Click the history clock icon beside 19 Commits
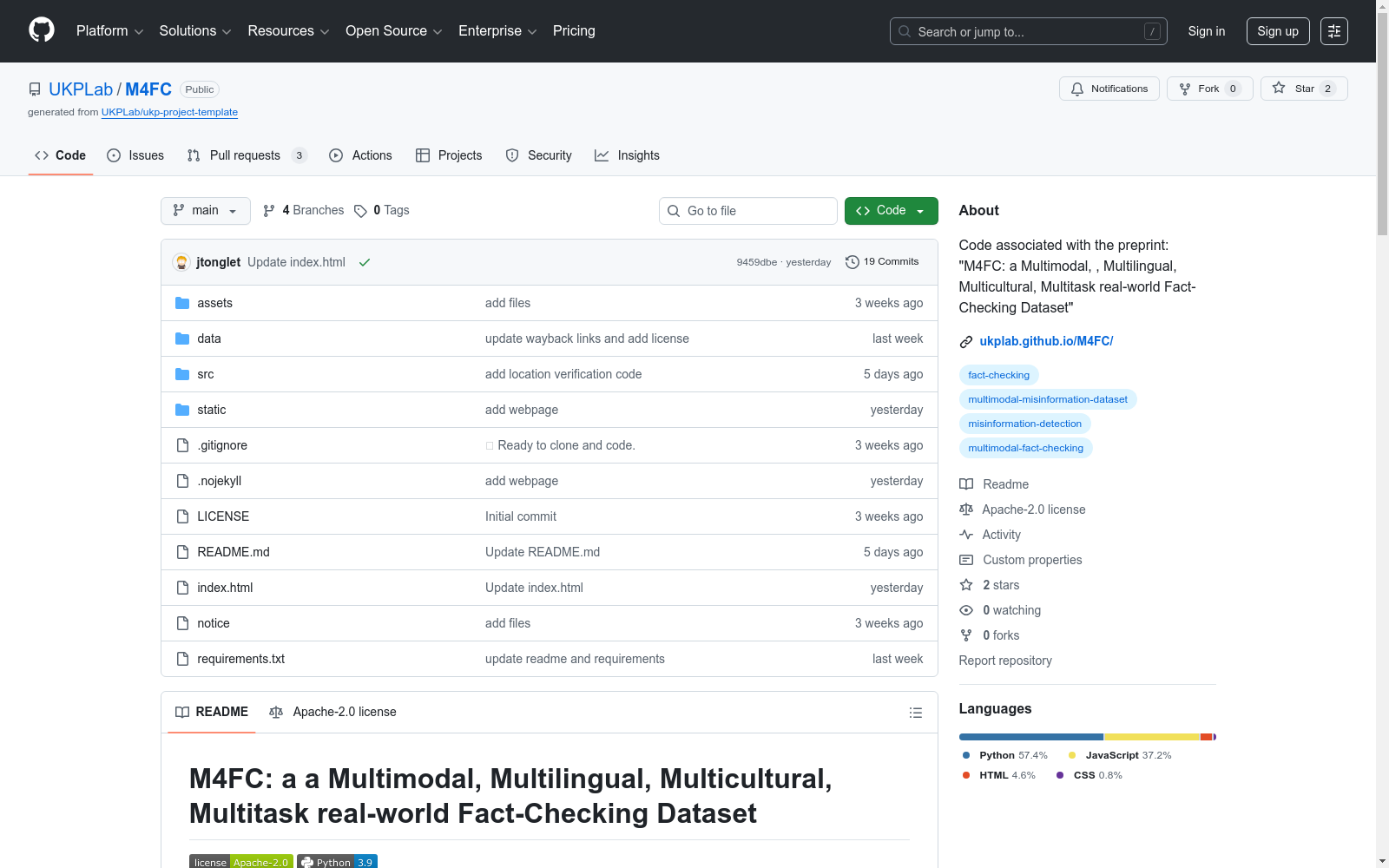The height and width of the screenshot is (868, 1389). 852,262
